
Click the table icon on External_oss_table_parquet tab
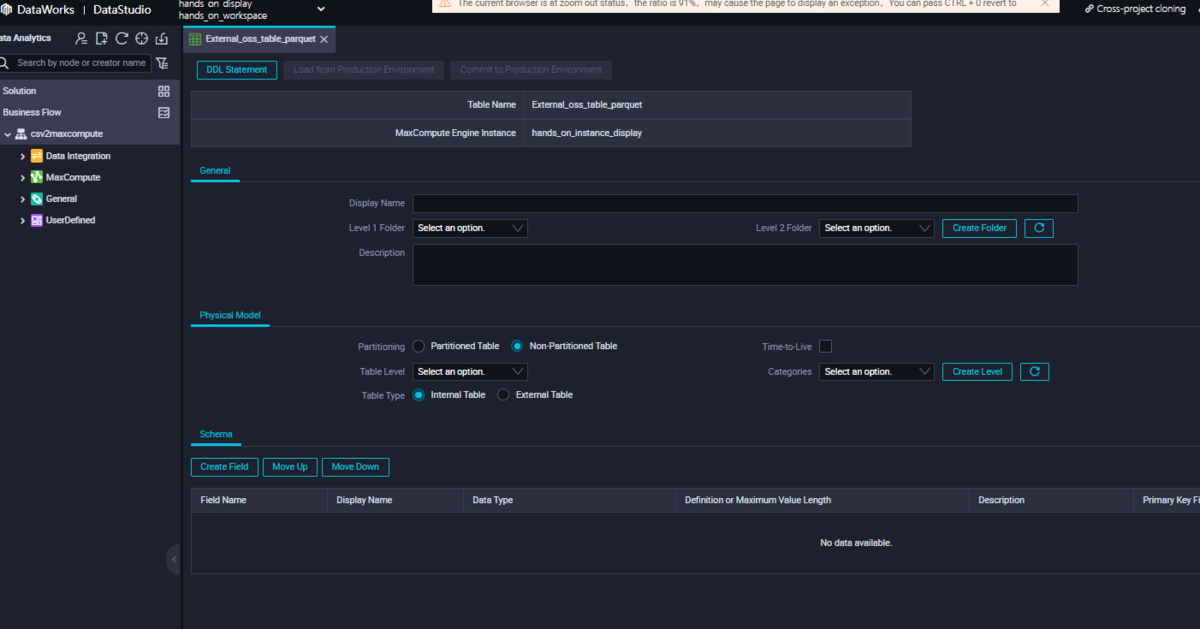195,40
